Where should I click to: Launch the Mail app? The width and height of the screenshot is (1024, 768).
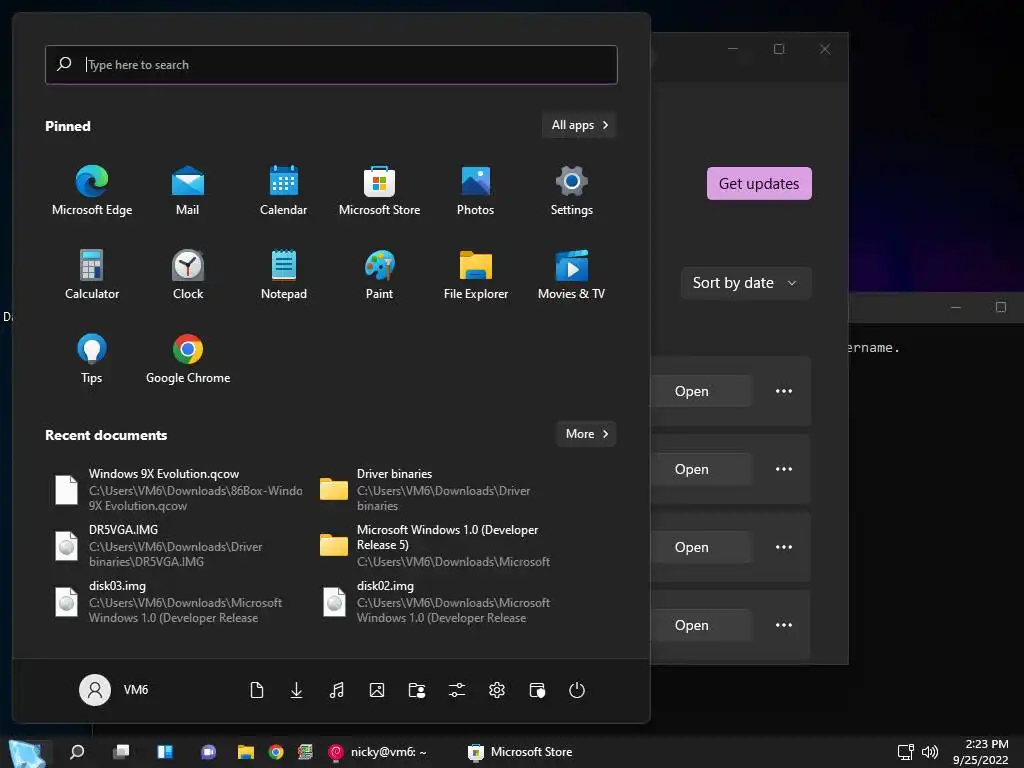coord(187,190)
